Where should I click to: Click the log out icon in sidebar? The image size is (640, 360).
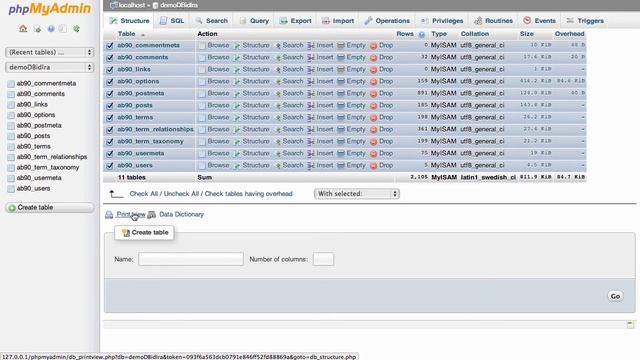point(37,29)
